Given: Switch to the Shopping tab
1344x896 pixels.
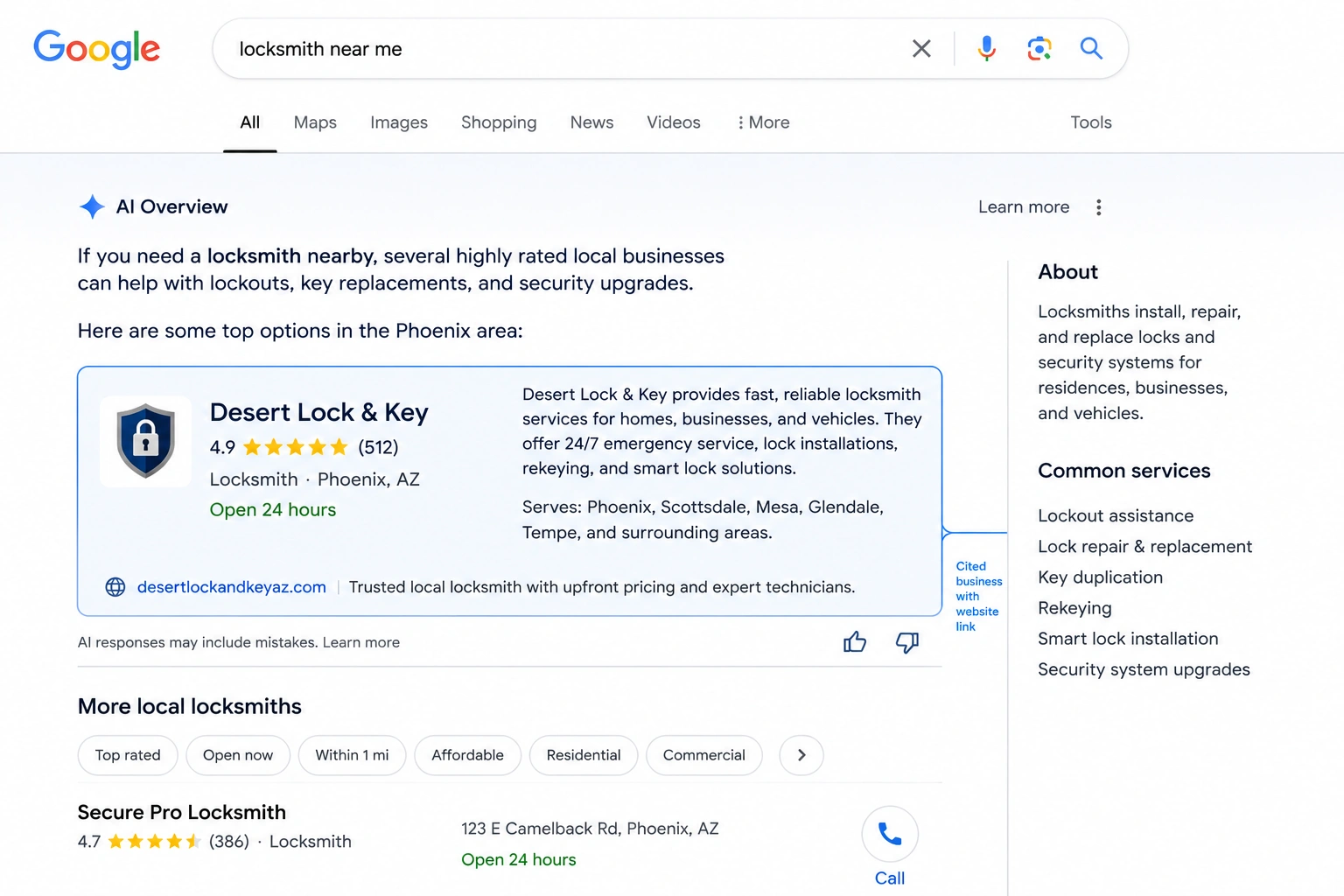Looking at the screenshot, I should tap(499, 122).
